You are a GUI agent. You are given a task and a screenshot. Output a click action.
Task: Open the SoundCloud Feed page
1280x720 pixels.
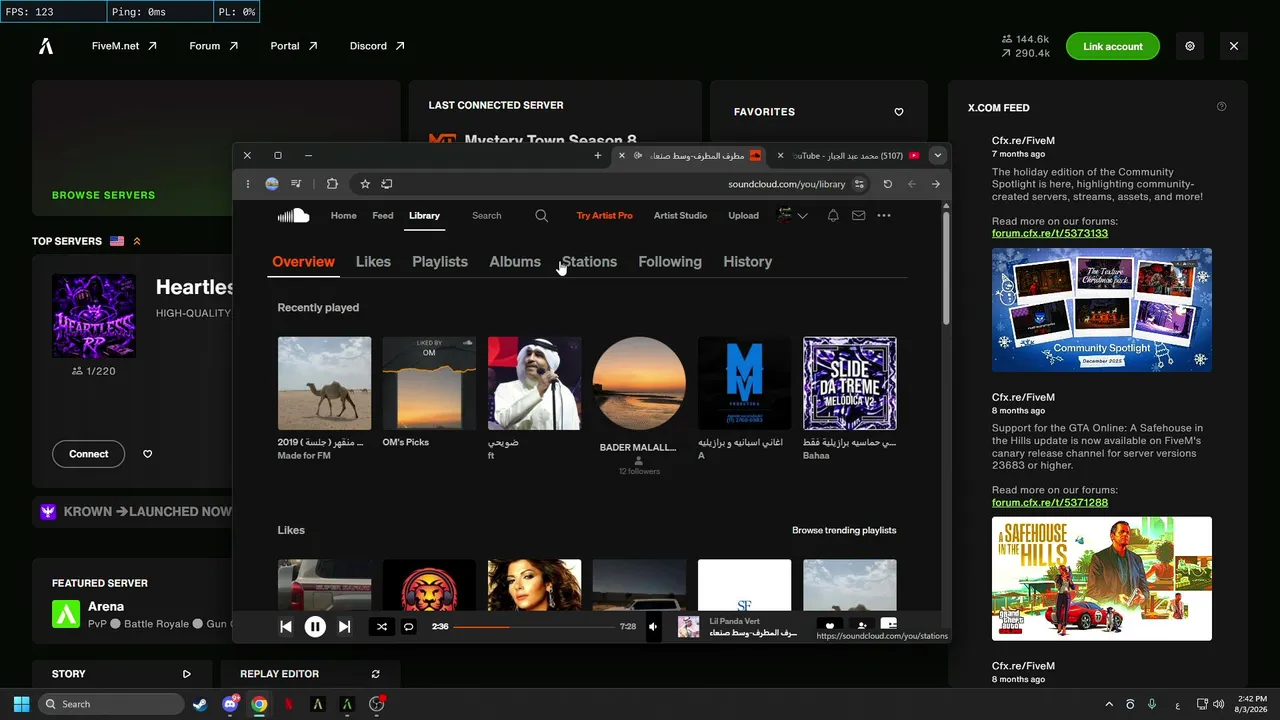pyautogui.click(x=383, y=215)
